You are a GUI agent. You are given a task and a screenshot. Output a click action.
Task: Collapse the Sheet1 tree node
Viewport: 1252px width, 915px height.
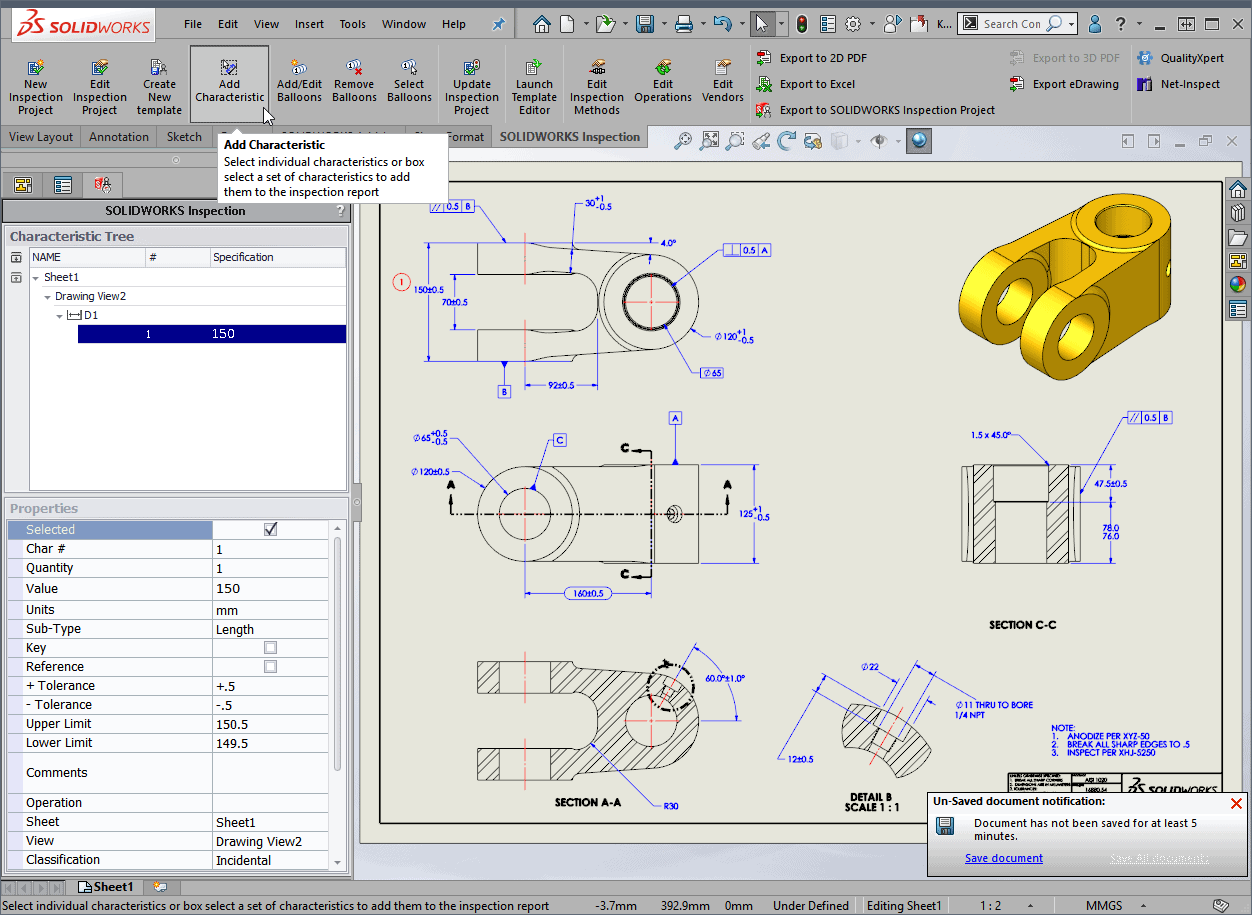pyautogui.click(x=37, y=277)
